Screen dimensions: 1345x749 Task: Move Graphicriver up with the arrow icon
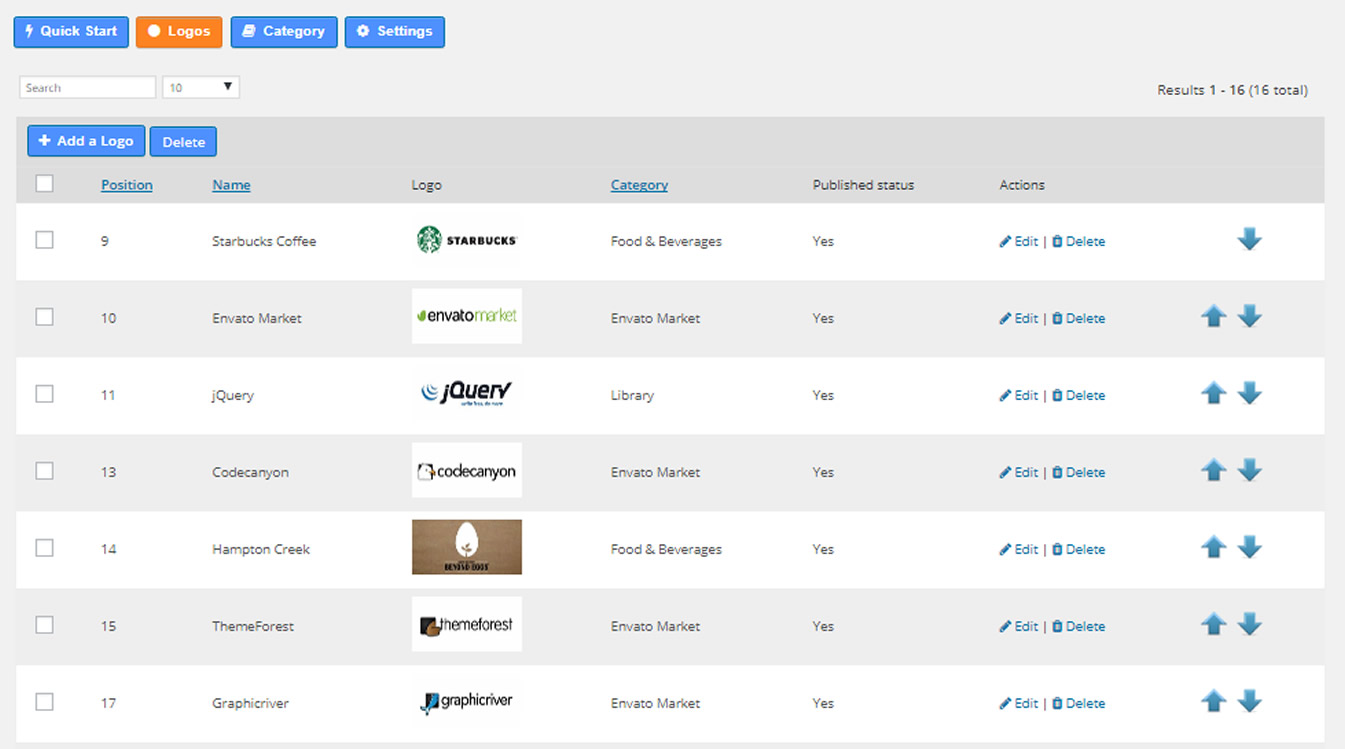click(x=1213, y=702)
